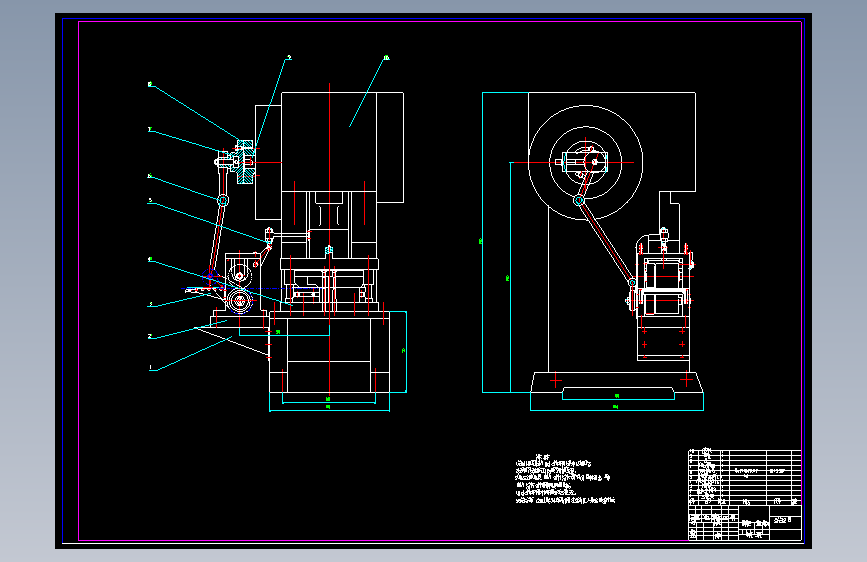Click the lower feed roller in front view
The height and width of the screenshot is (562, 867).
click(239, 301)
